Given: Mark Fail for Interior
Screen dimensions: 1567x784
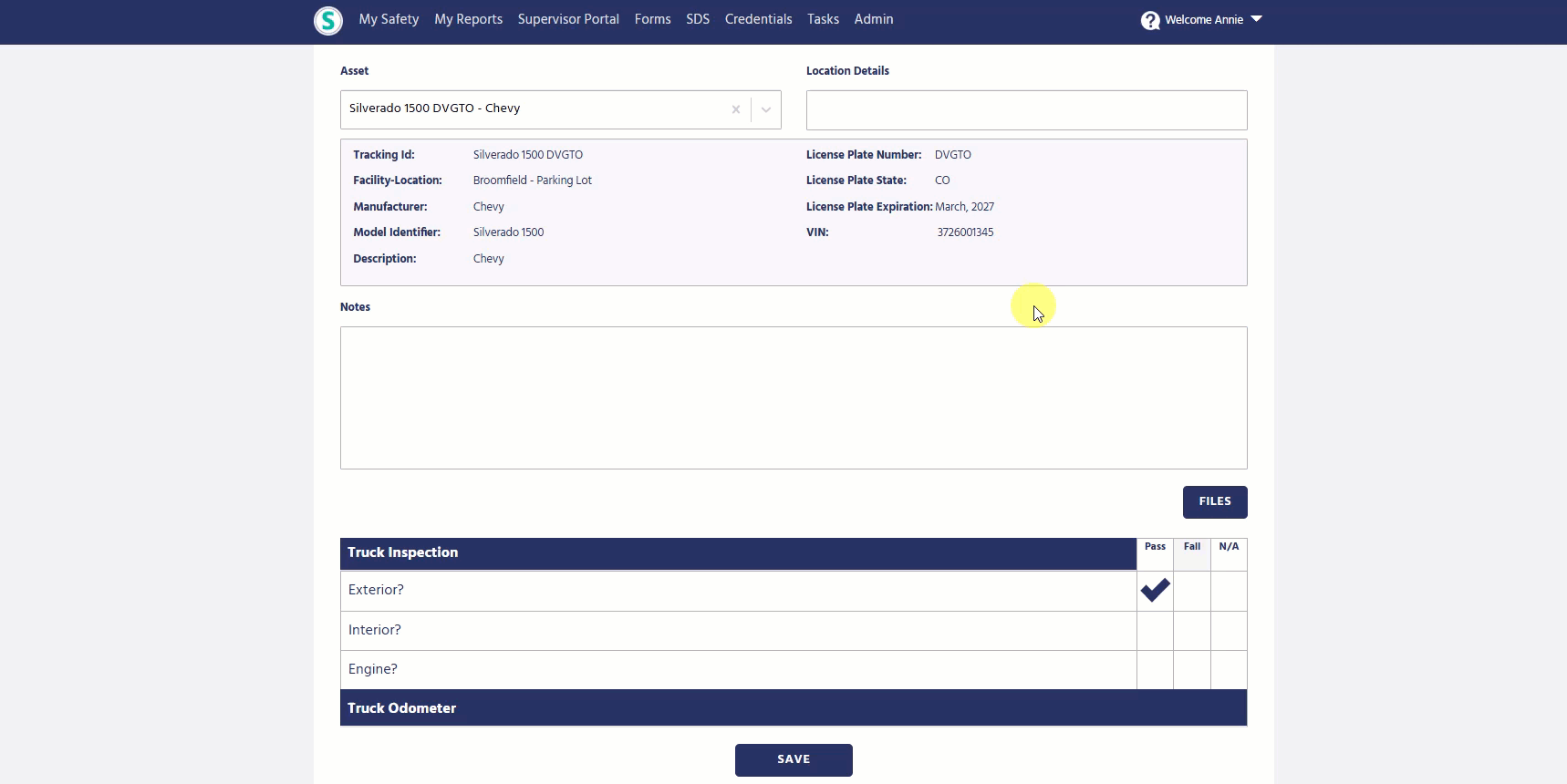Looking at the screenshot, I should pos(1192,631).
